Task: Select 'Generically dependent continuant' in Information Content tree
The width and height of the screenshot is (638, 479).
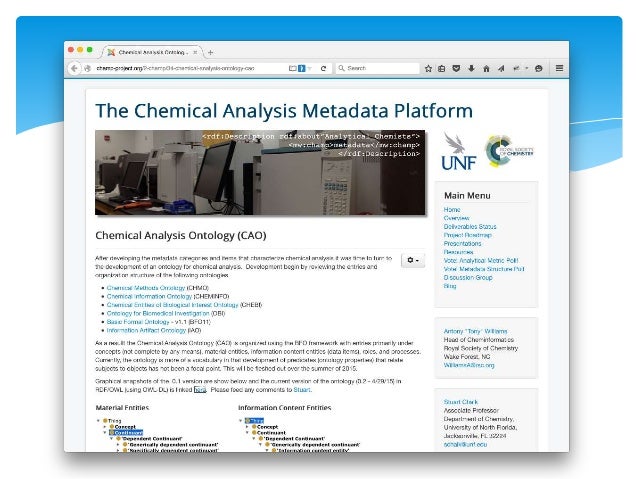Action: tap(315, 445)
